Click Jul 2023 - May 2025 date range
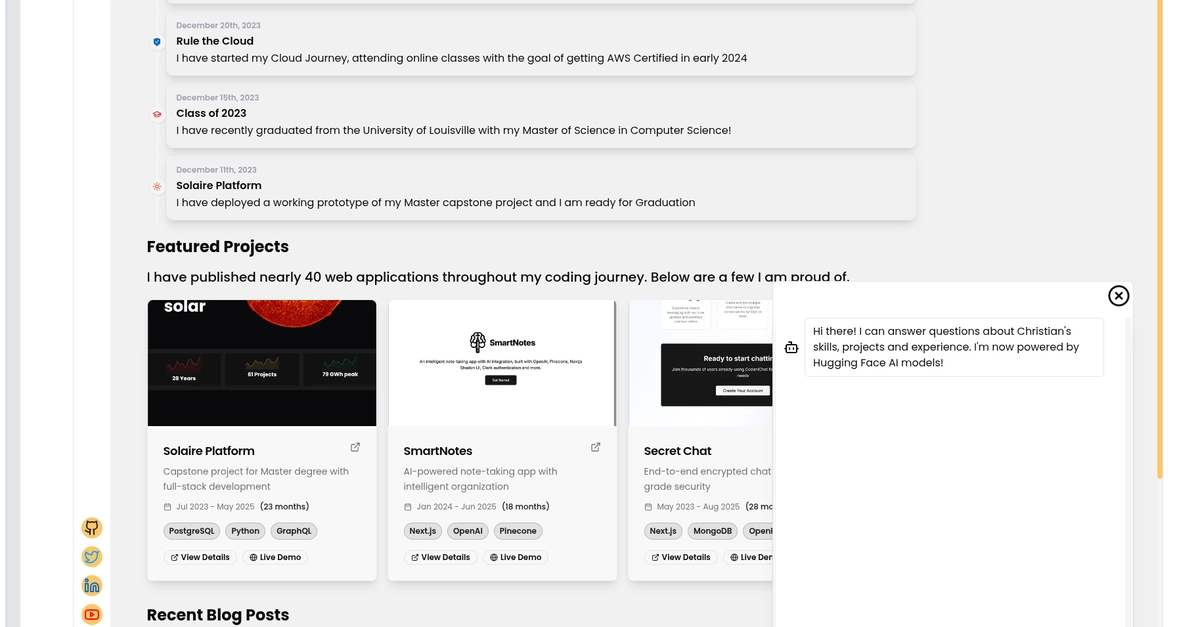Image resolution: width=1200 pixels, height=627 pixels. pos(216,507)
